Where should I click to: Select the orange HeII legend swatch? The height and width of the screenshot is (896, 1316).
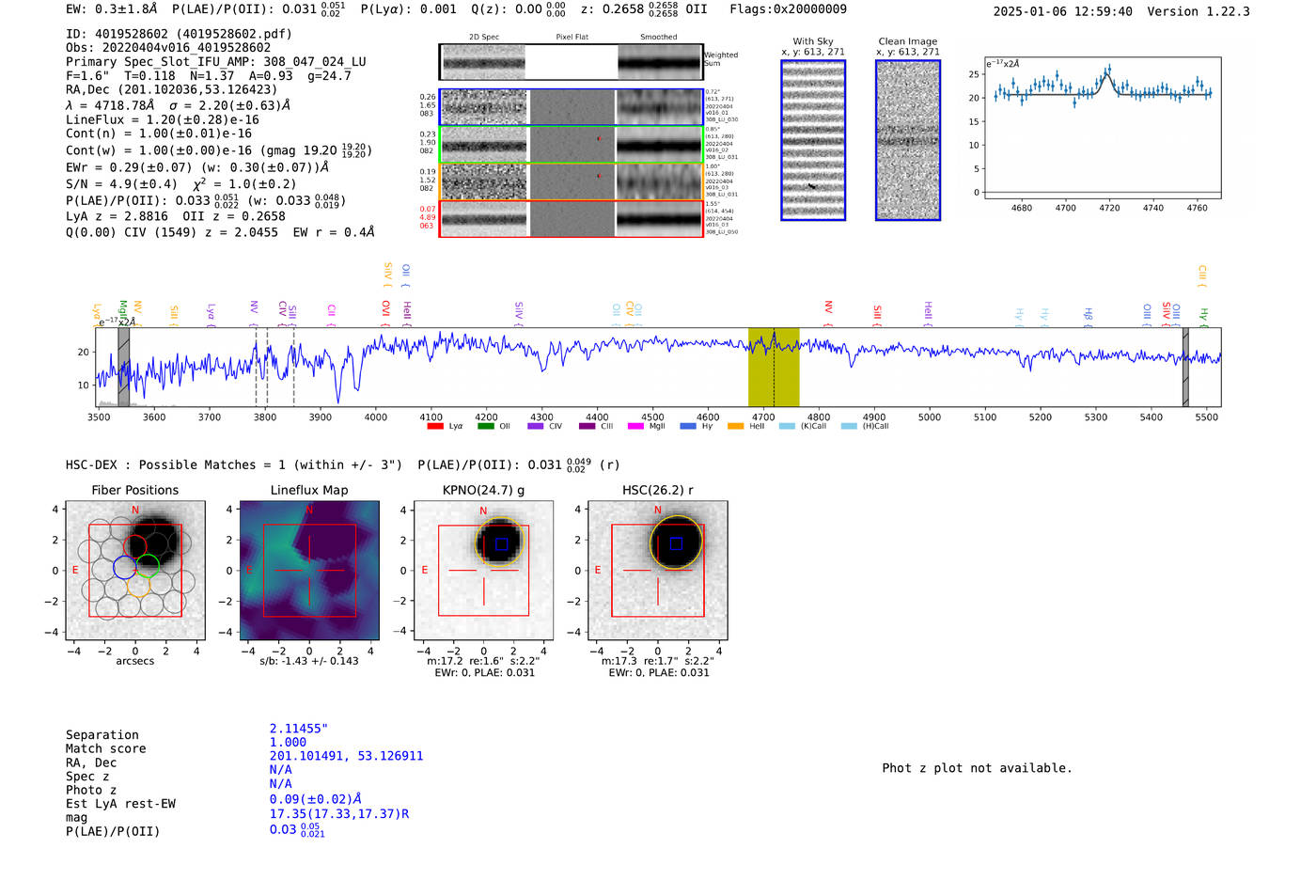[735, 426]
